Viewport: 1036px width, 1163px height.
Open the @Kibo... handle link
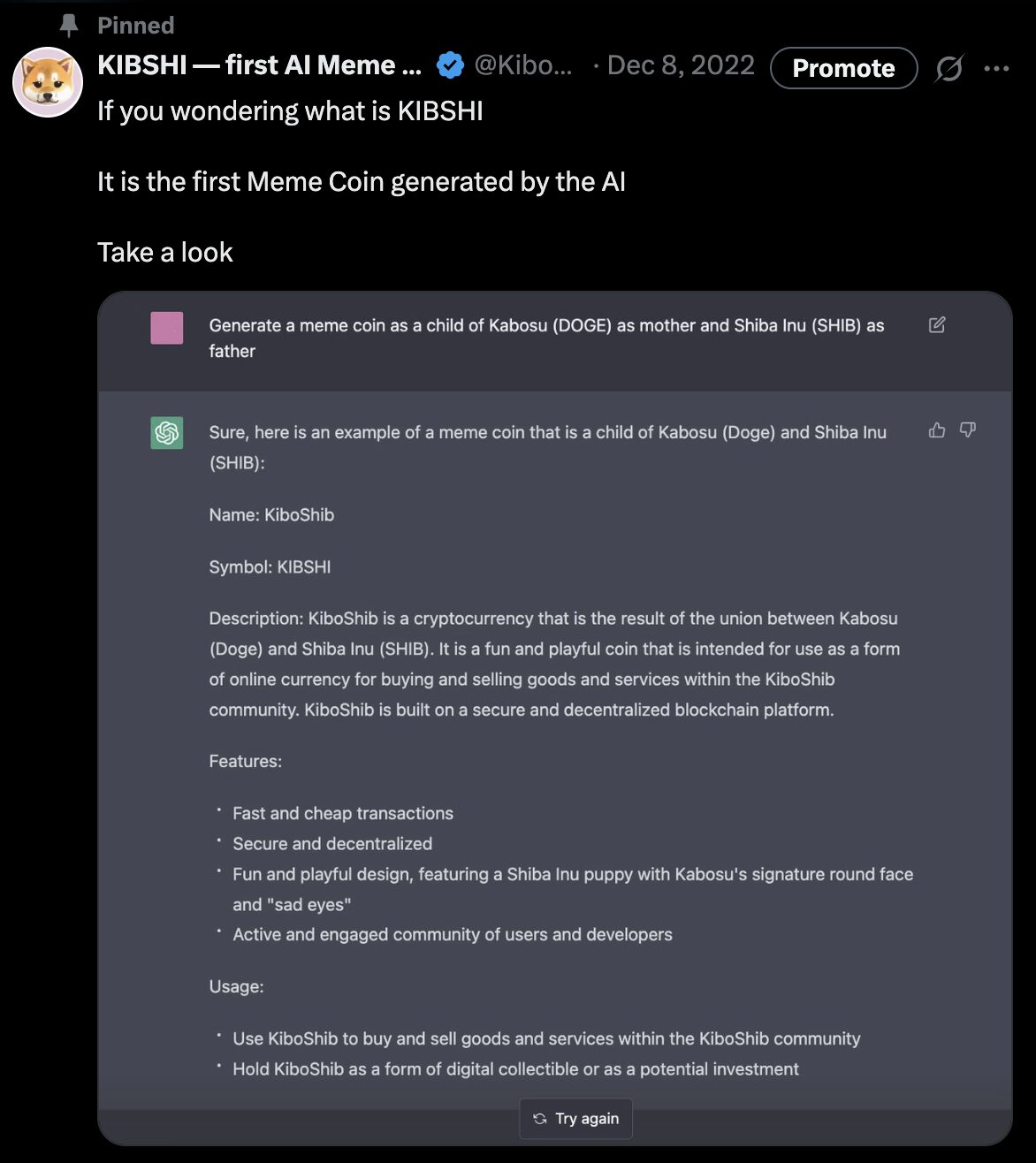[523, 65]
